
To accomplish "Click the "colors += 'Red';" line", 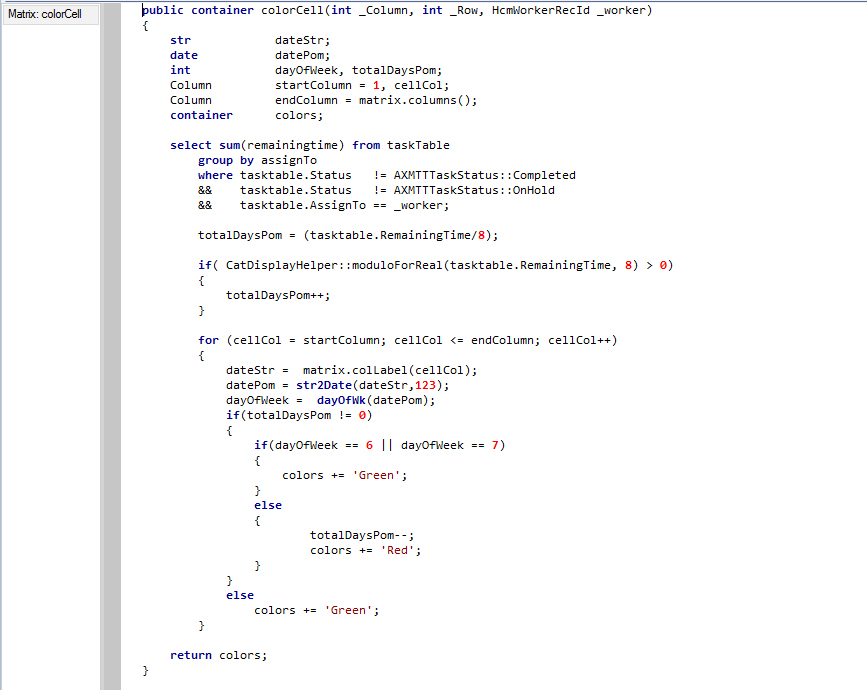I will pos(365,550).
